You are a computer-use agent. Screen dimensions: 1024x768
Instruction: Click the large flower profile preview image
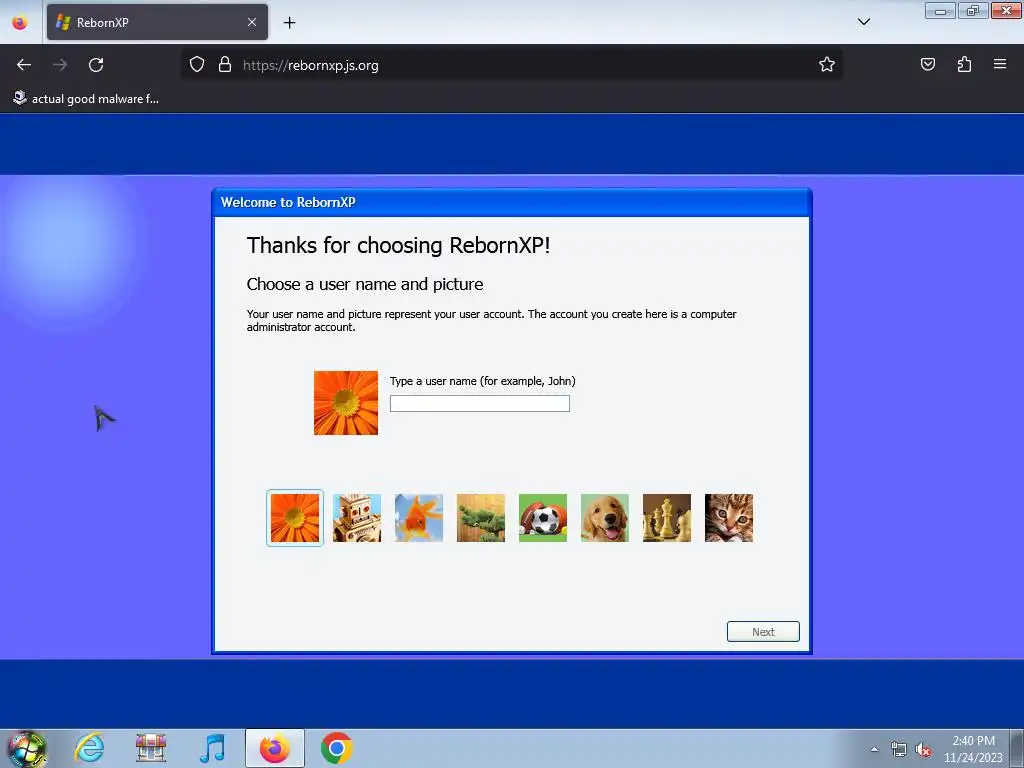coord(345,403)
